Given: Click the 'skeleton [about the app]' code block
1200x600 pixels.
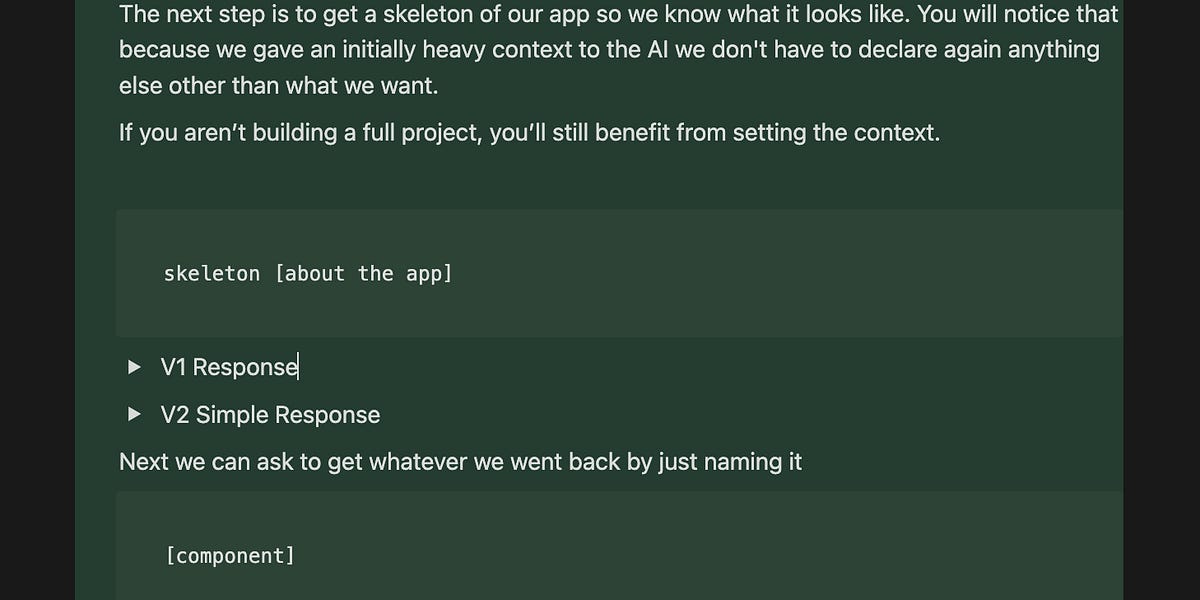Looking at the screenshot, I should pos(308,273).
